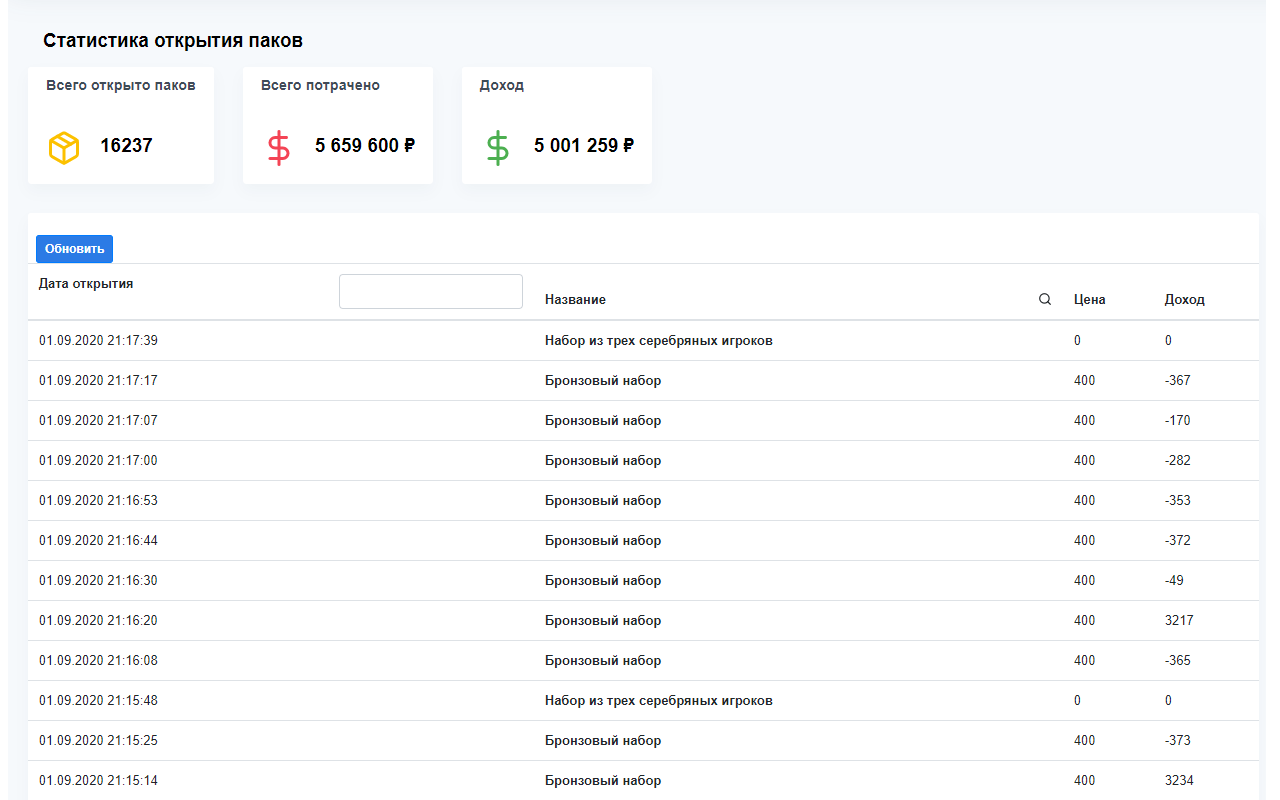Select date 01.09.2020 21:15:14
Screen dimensions: 1280x800
pos(98,780)
